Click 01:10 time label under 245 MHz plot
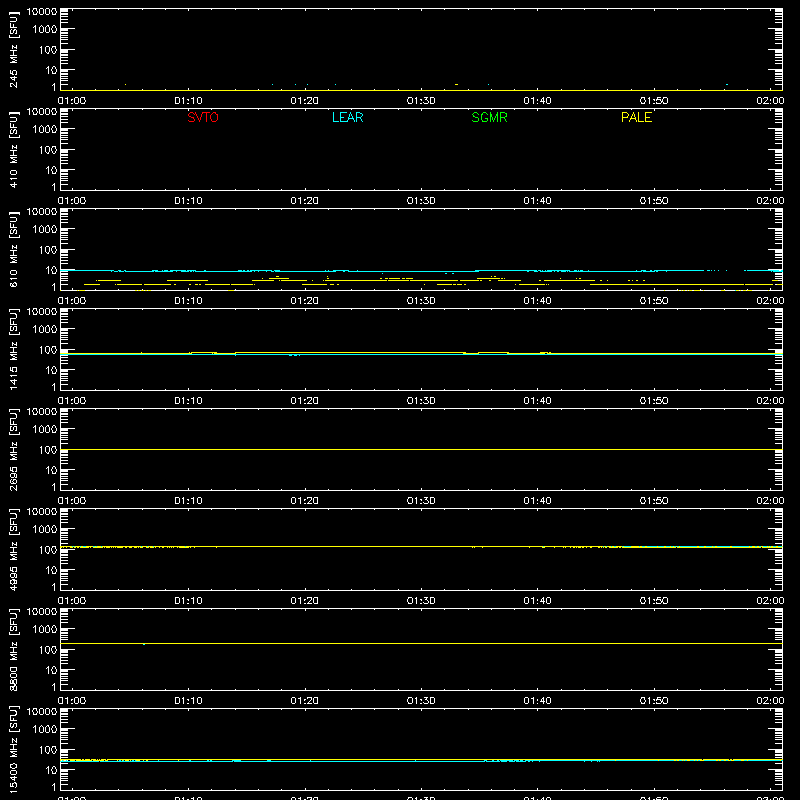 [188, 101]
